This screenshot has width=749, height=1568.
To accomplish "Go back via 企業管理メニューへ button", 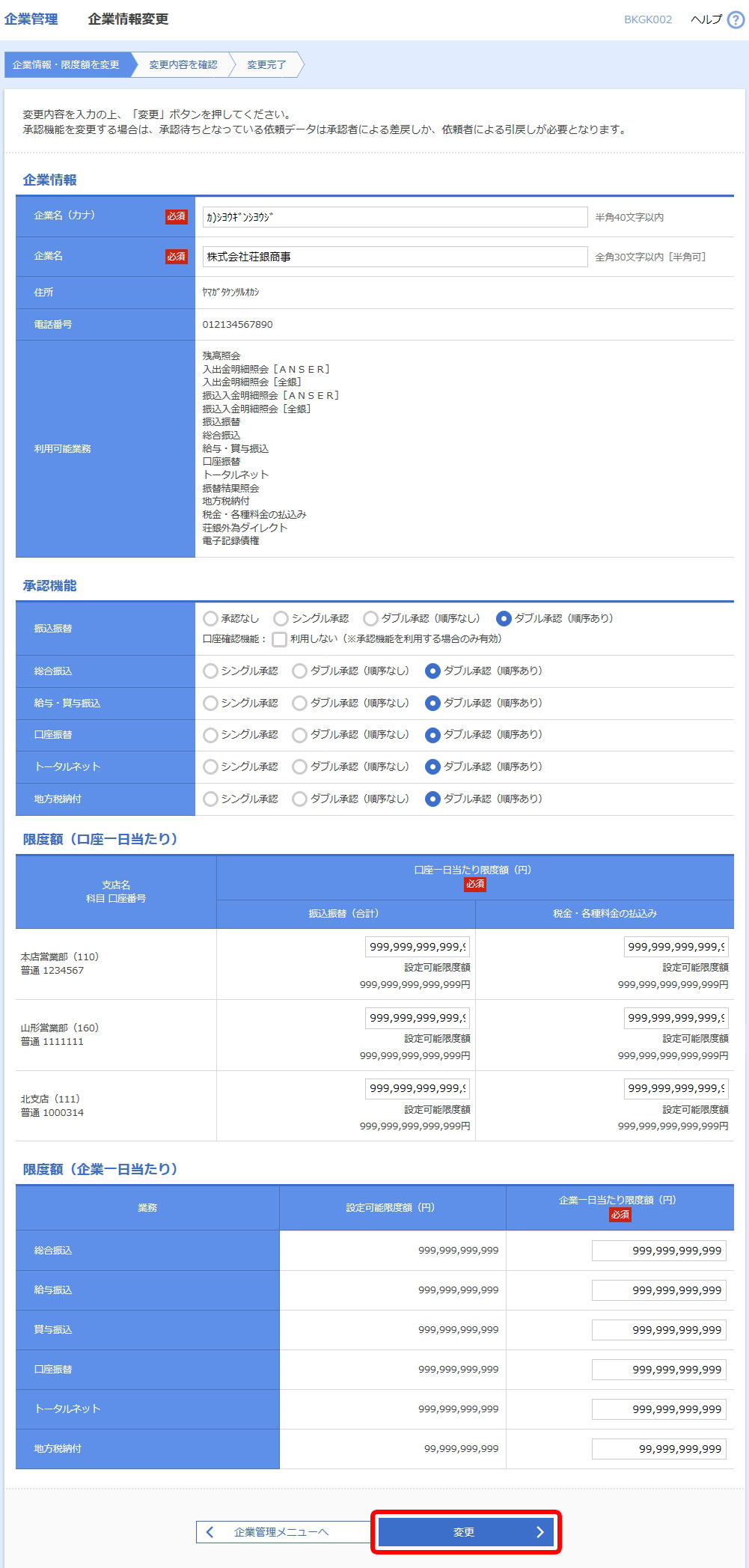I will [x=281, y=1531].
